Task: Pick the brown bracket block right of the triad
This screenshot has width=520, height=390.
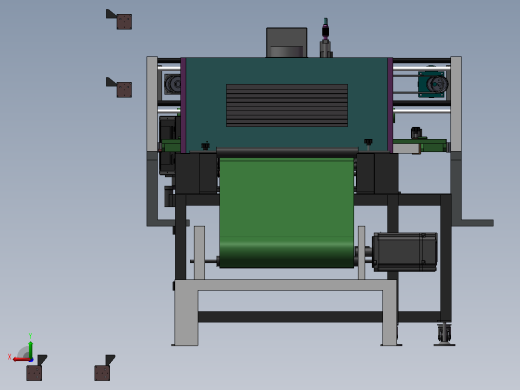Action: click(x=104, y=368)
